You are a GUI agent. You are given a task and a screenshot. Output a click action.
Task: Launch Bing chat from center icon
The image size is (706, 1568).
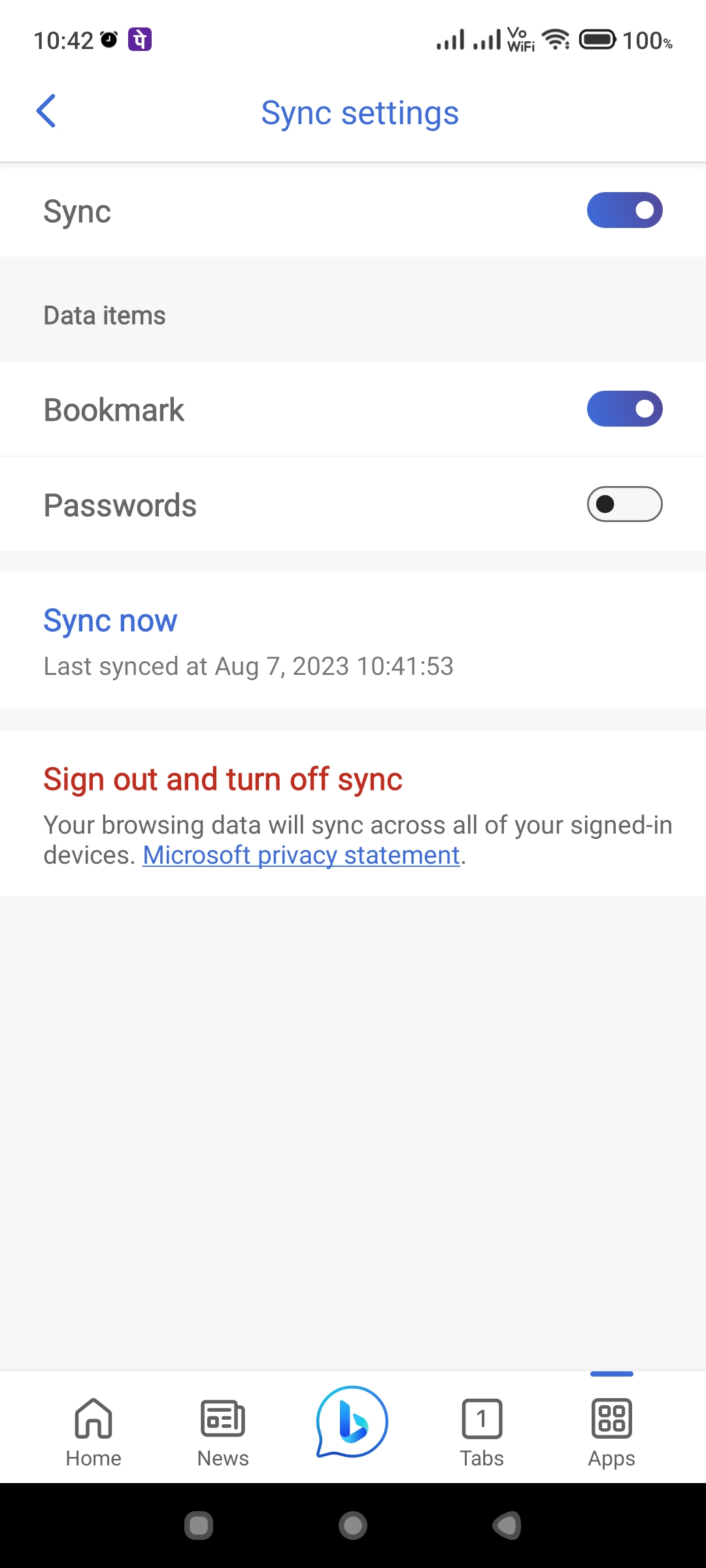point(352,1422)
